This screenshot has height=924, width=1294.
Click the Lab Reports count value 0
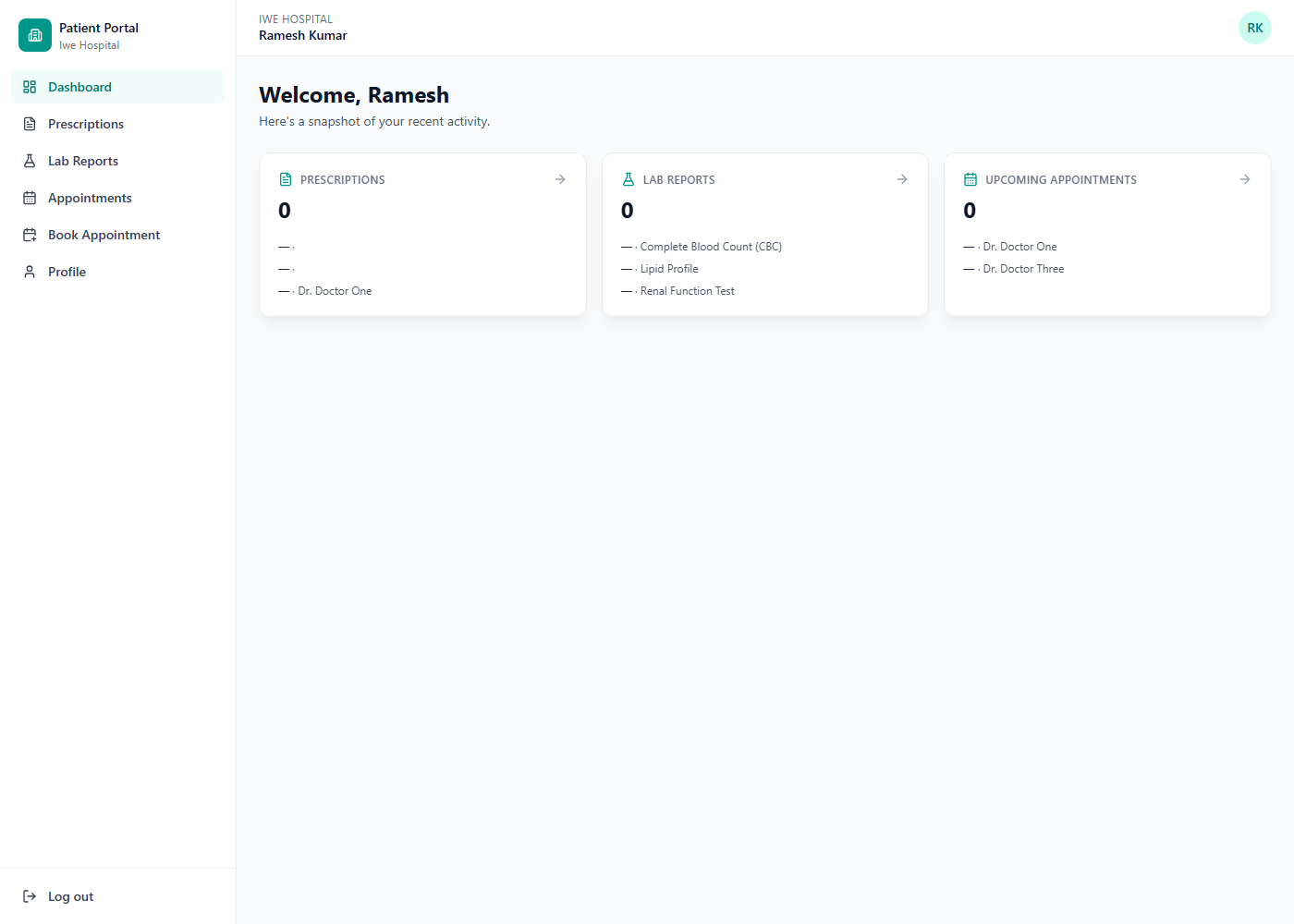click(628, 211)
